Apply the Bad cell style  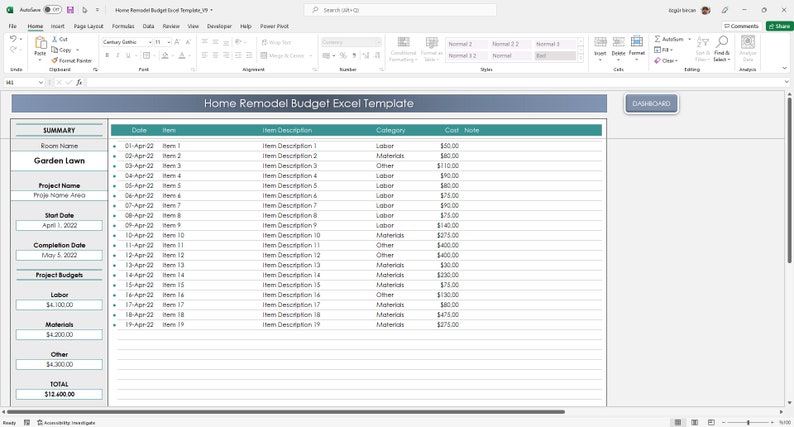pyautogui.click(x=555, y=56)
